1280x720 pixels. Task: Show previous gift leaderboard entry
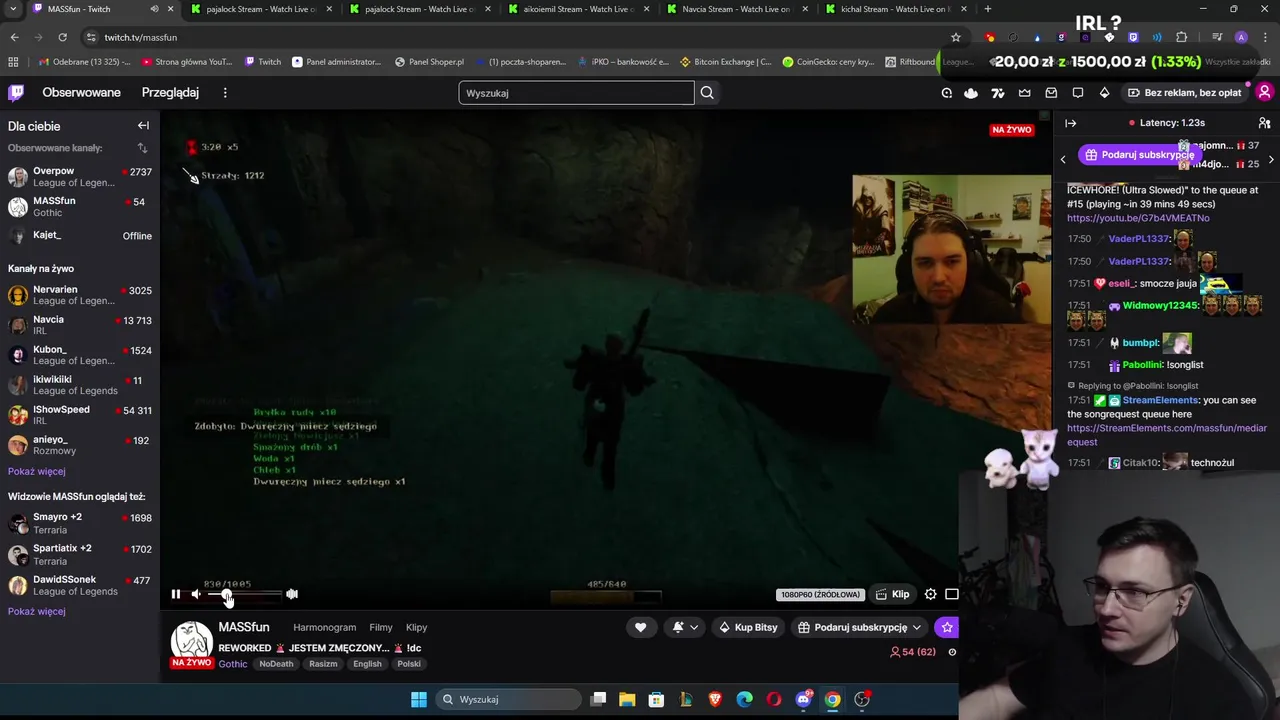1063,160
